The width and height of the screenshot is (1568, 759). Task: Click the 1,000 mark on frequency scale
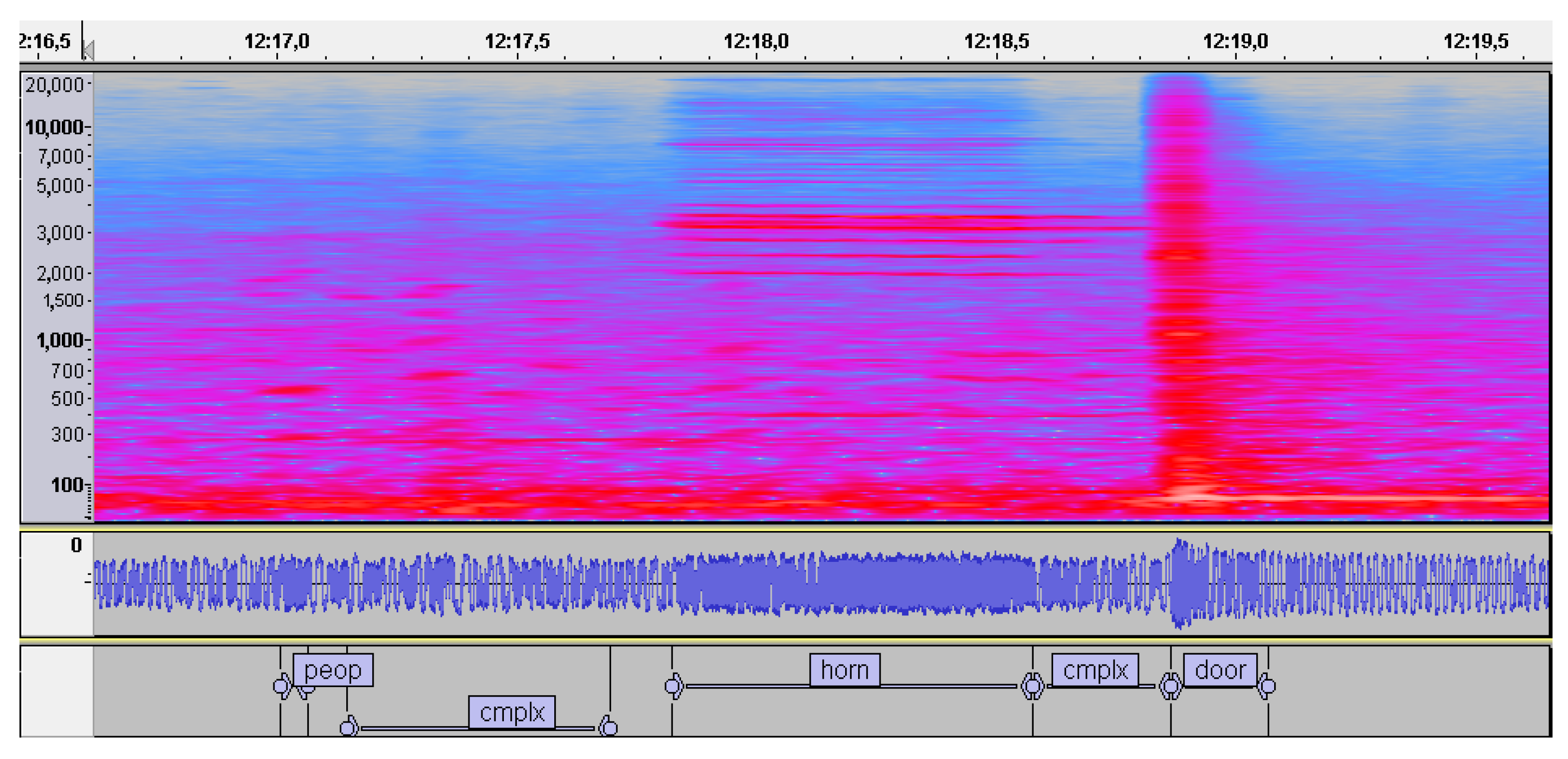[60, 340]
